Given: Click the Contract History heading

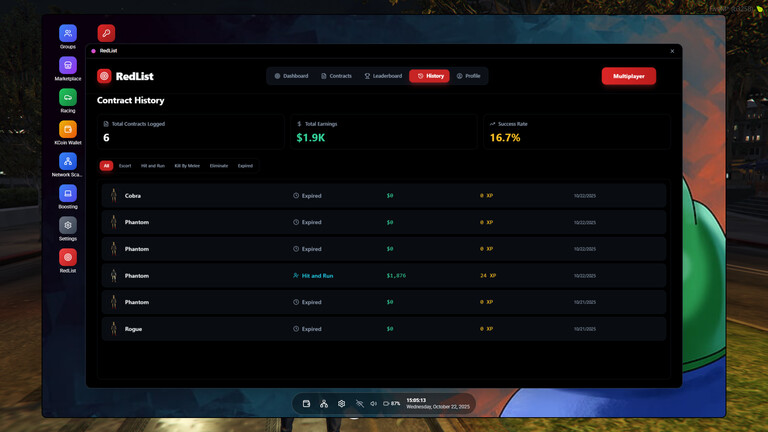Looking at the screenshot, I should pos(131,100).
